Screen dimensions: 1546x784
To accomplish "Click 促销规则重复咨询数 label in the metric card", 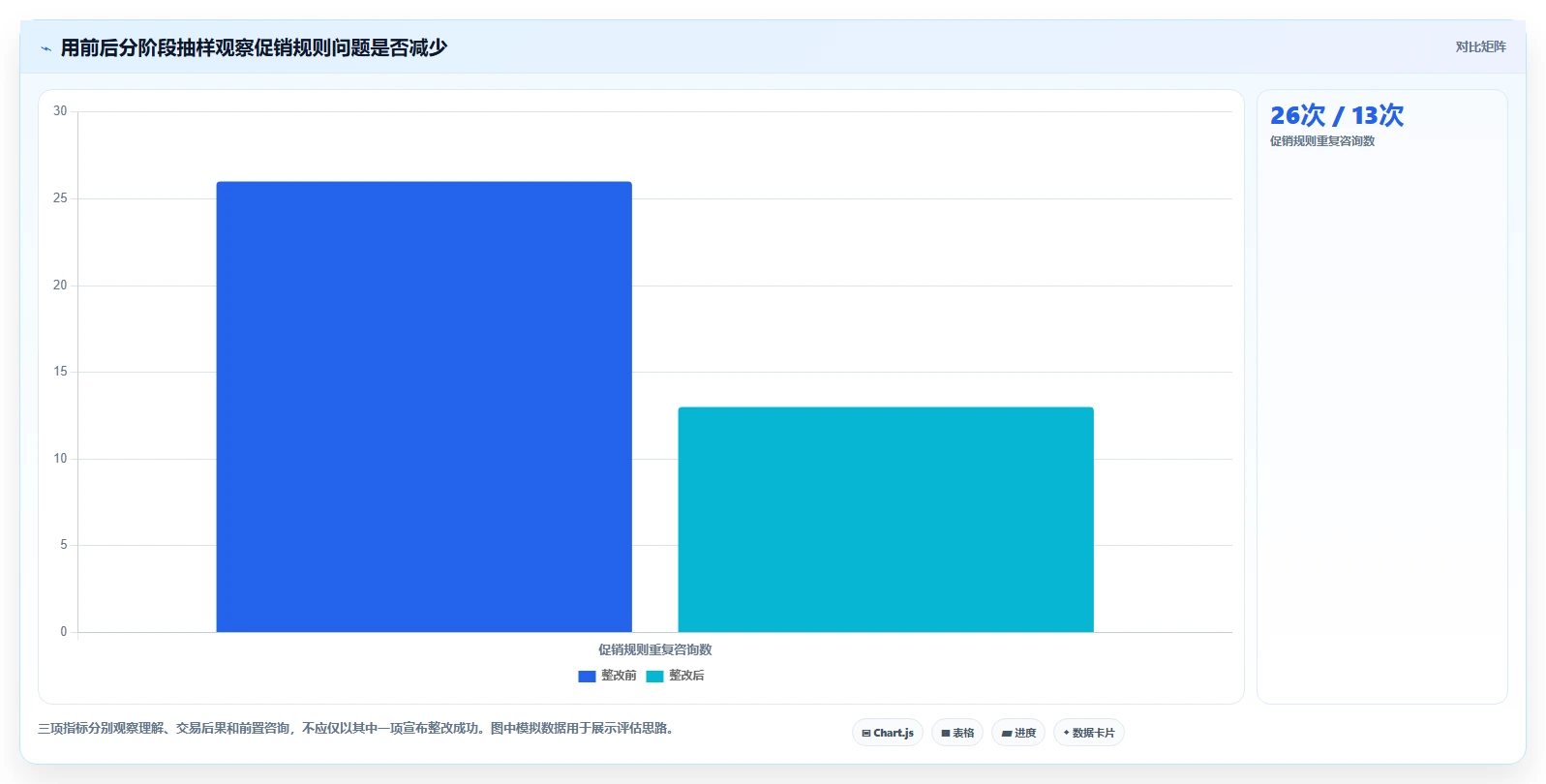I will 1322,141.
